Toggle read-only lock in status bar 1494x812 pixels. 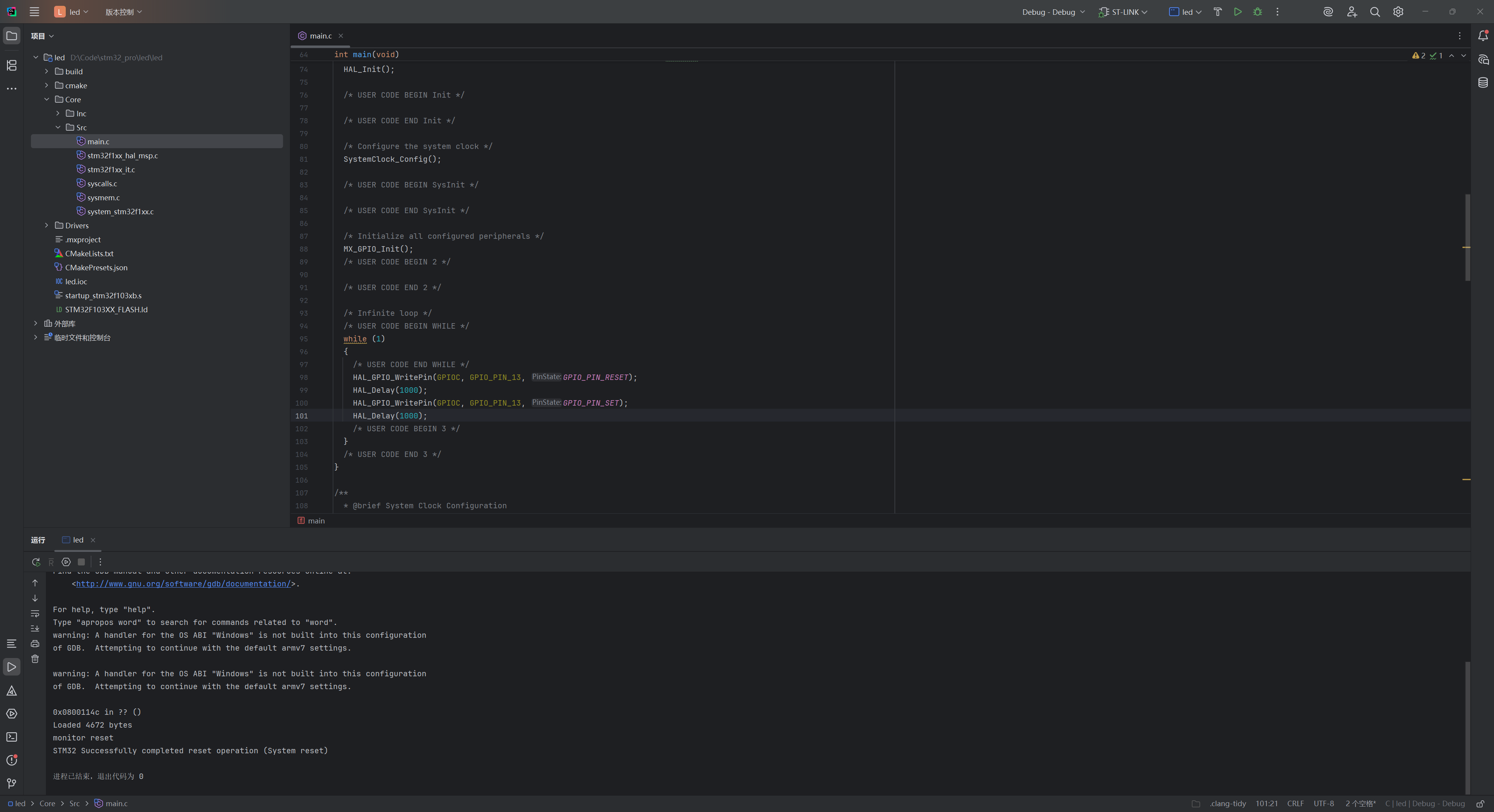[x=1480, y=803]
